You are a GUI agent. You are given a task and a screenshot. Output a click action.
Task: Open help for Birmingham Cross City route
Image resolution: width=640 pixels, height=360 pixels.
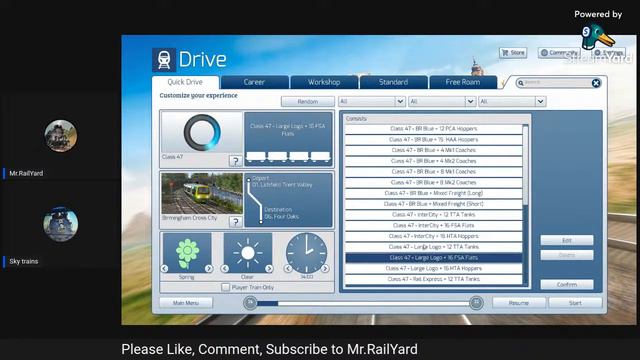tap(235, 222)
